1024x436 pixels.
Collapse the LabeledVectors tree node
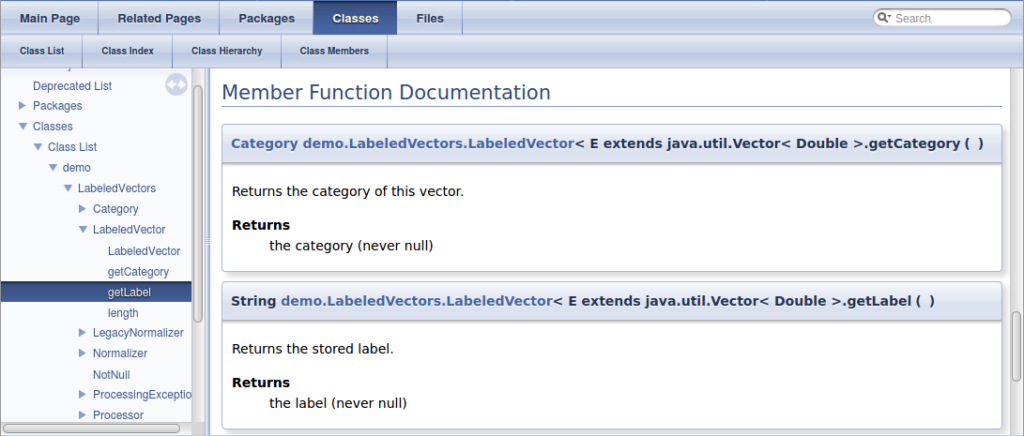pyautogui.click(x=67, y=188)
